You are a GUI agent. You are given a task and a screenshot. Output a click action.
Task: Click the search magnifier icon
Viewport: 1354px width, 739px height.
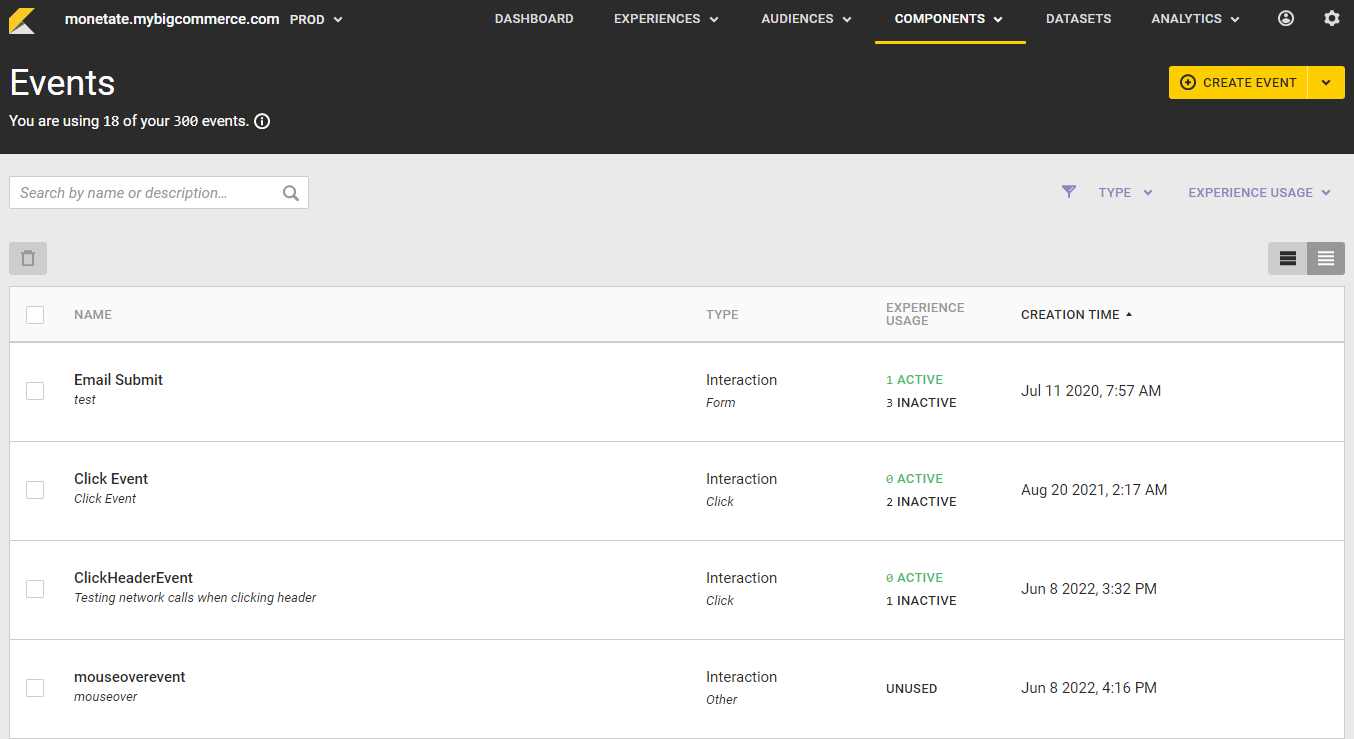[291, 193]
